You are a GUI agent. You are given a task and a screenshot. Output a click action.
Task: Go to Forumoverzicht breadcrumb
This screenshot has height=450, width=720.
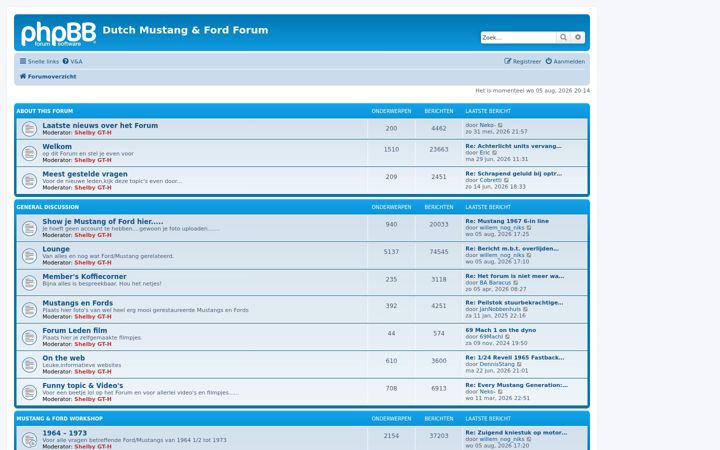coord(48,76)
